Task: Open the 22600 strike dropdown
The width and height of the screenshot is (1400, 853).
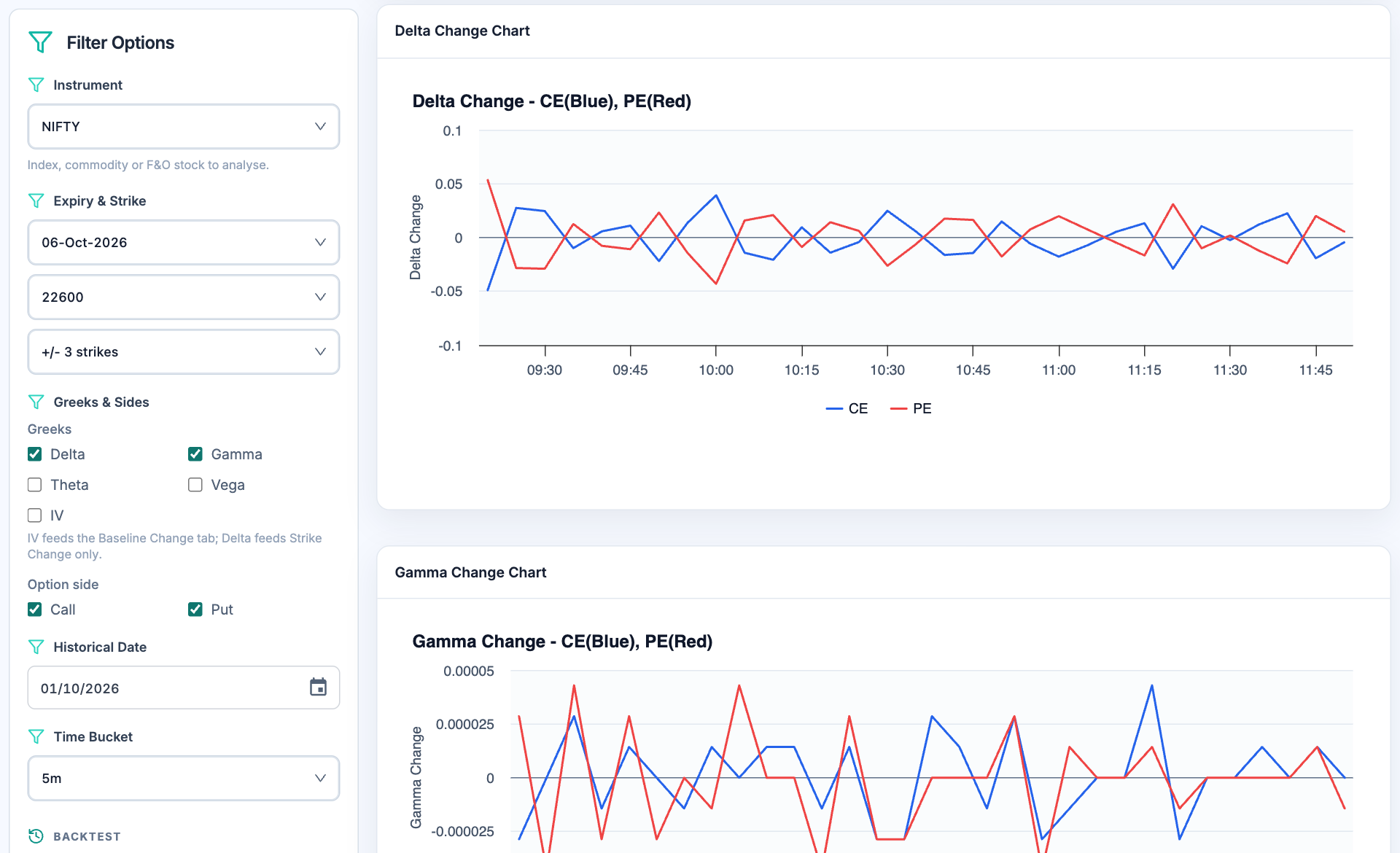Action: pyautogui.click(x=184, y=297)
